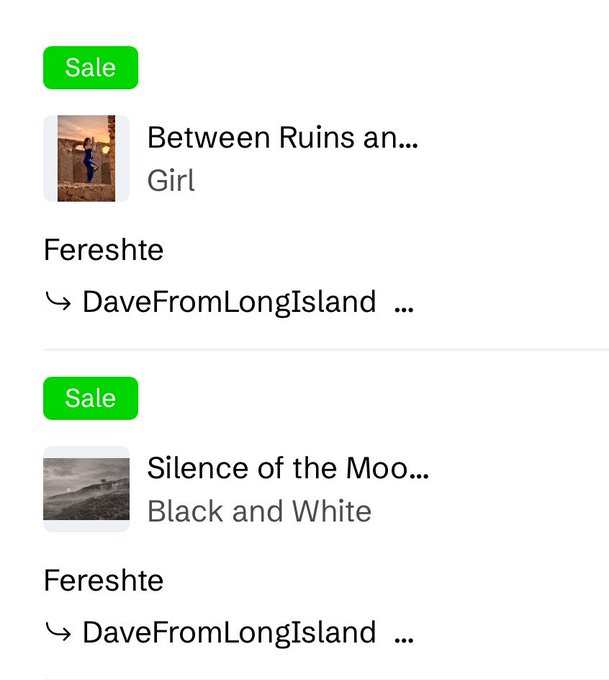609x680 pixels.
Task: View seller Fereshte in second sale
Action: (104, 581)
